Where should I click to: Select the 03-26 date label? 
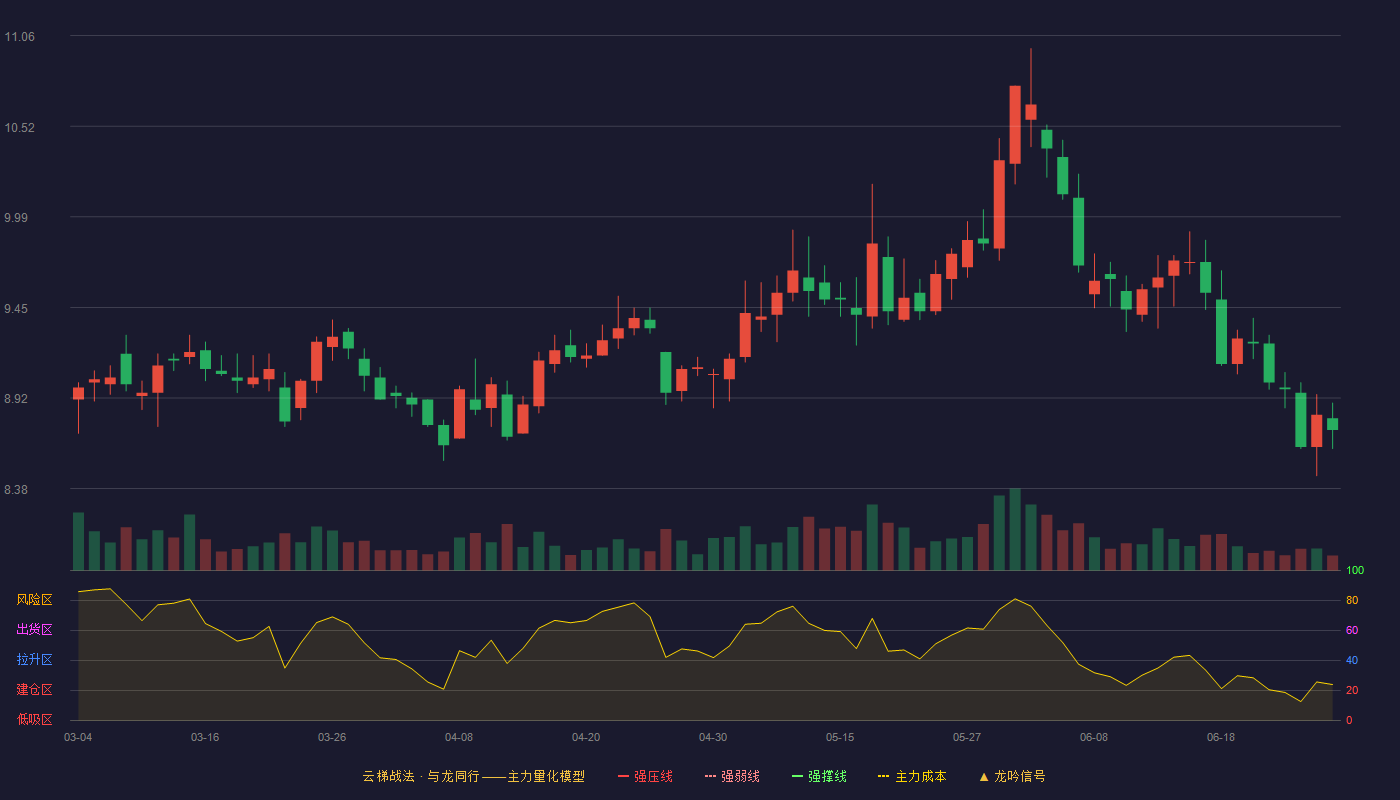(x=332, y=737)
